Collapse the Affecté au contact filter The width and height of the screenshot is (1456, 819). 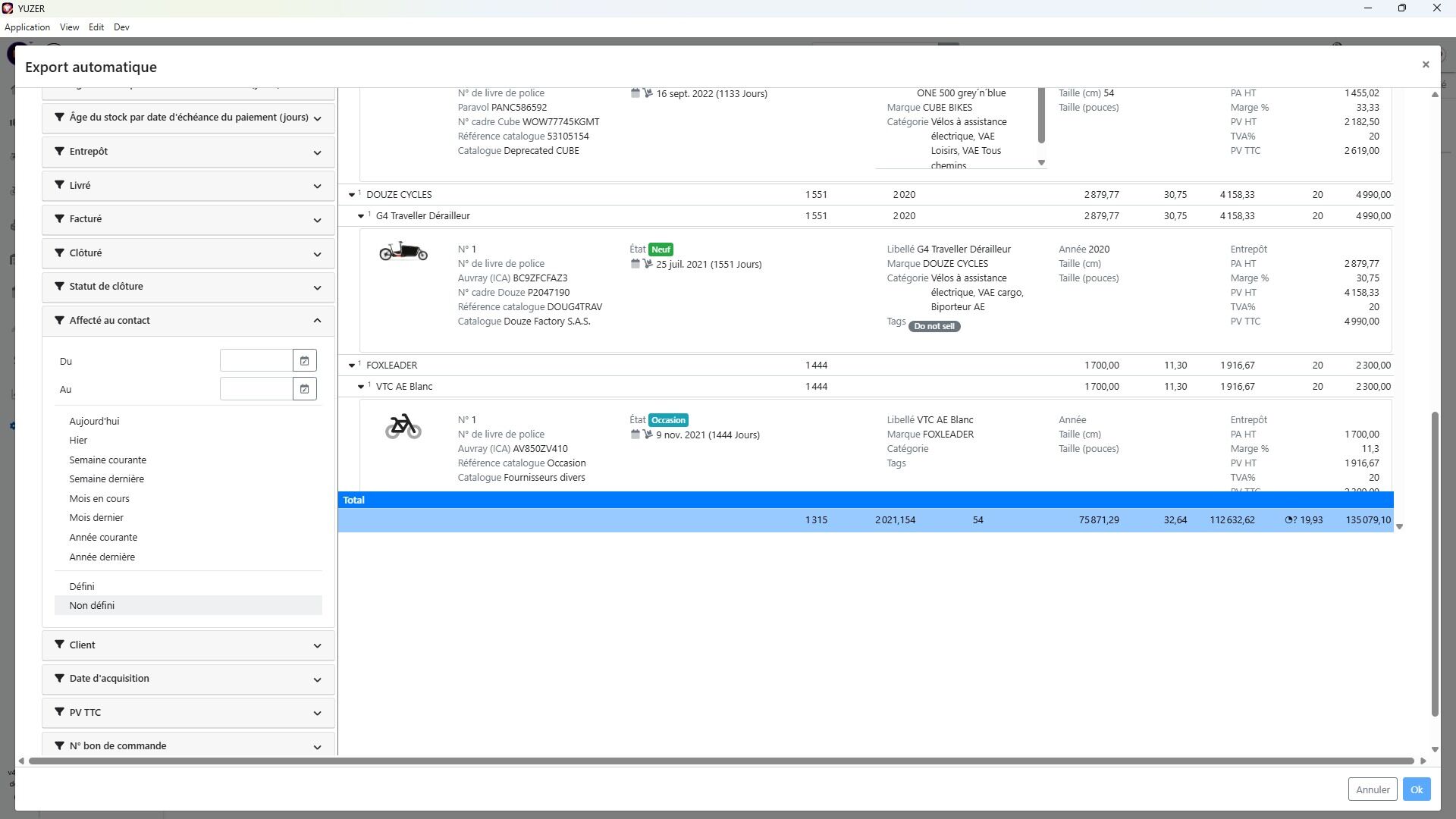point(317,321)
